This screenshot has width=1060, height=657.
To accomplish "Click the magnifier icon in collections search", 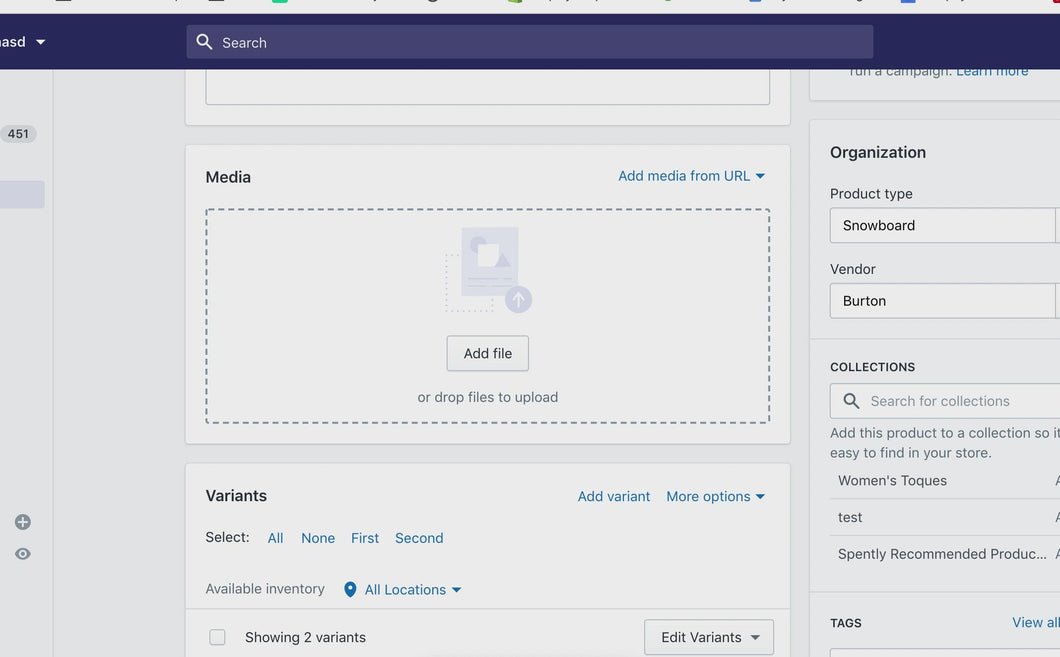I will click(x=851, y=401).
